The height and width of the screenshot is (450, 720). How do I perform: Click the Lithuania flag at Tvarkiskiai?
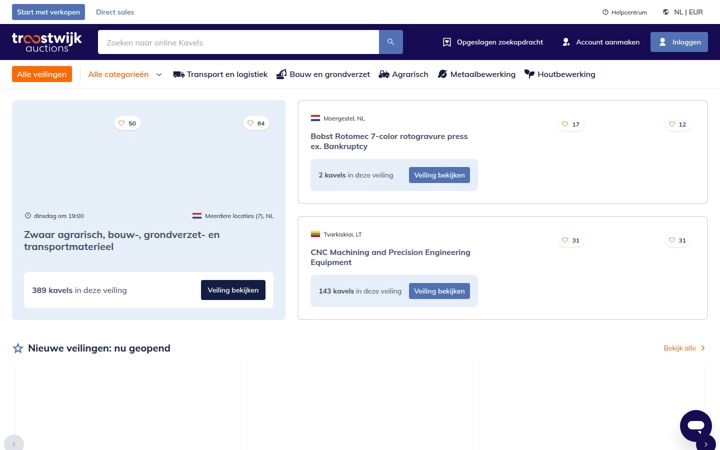315,235
